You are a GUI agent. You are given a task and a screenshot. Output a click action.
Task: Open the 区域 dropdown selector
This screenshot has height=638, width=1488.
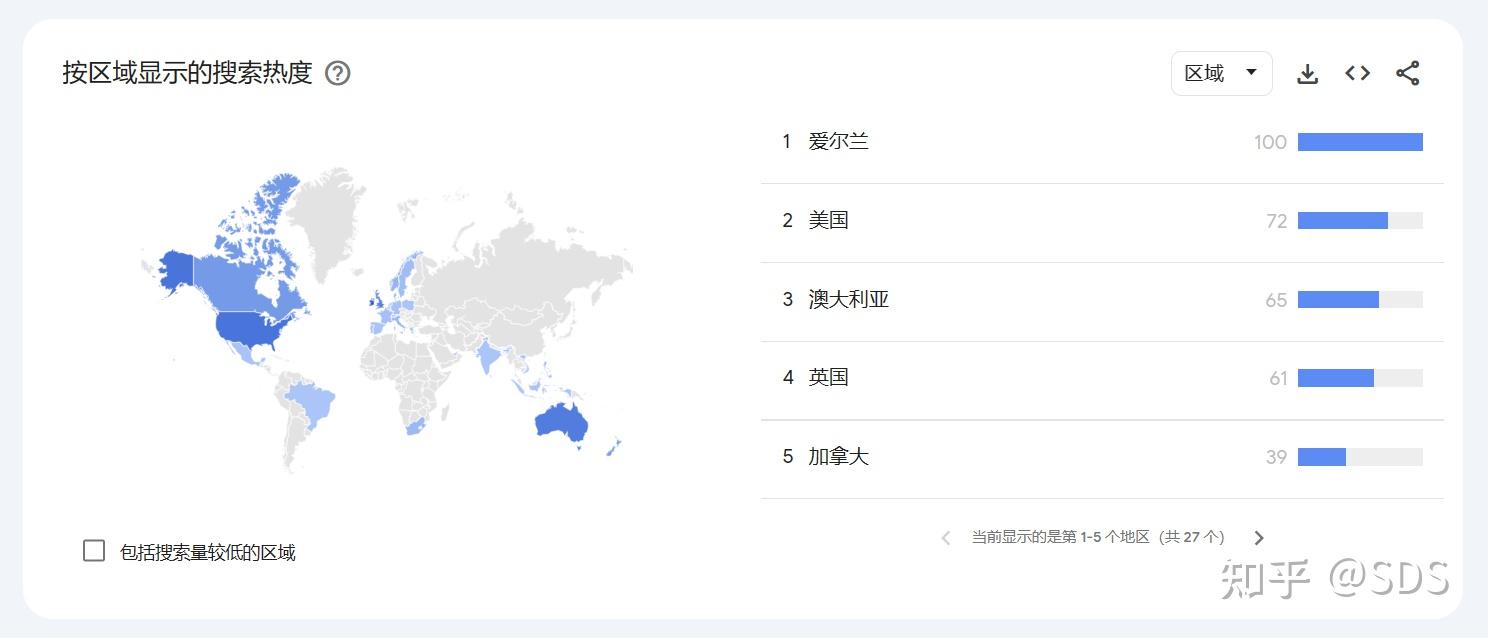point(1221,73)
